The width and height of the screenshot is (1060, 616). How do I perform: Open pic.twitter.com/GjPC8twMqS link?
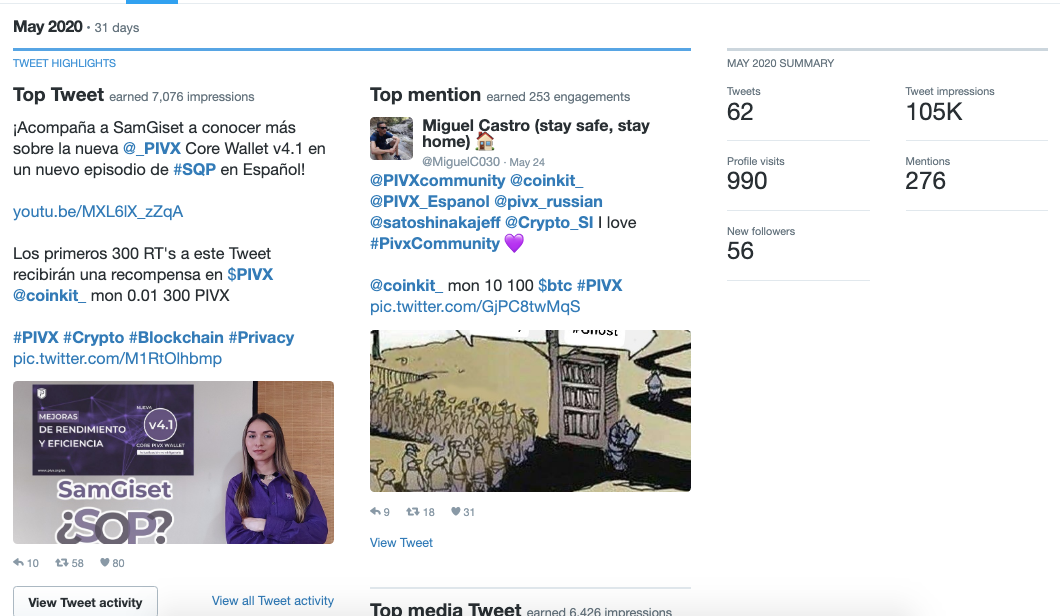click(x=475, y=306)
